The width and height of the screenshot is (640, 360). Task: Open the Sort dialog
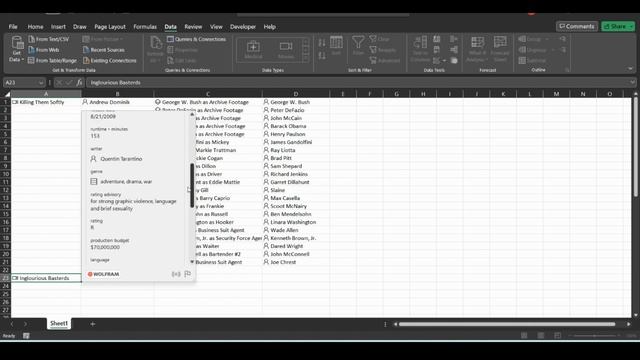point(336,46)
